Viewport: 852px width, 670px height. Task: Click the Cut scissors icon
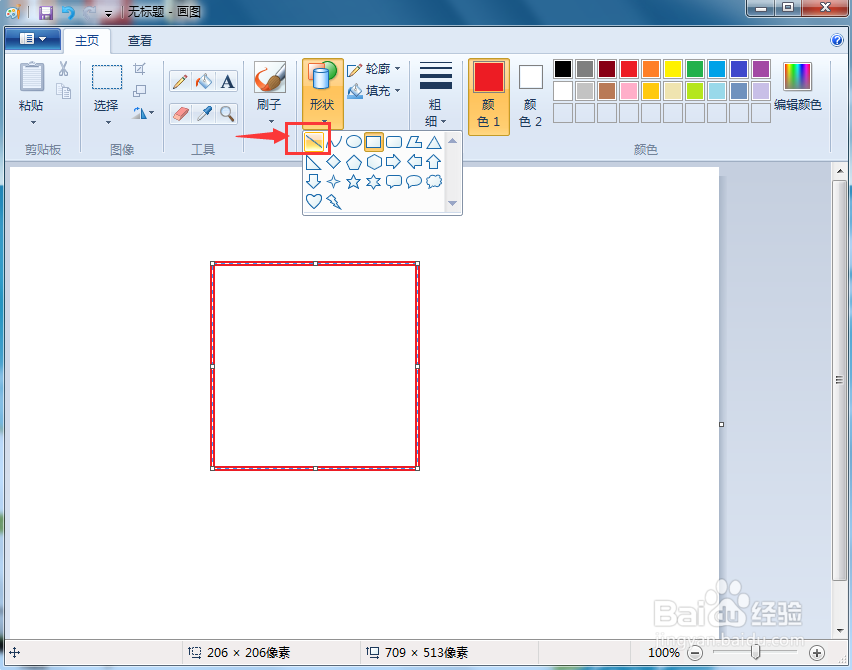(x=64, y=68)
